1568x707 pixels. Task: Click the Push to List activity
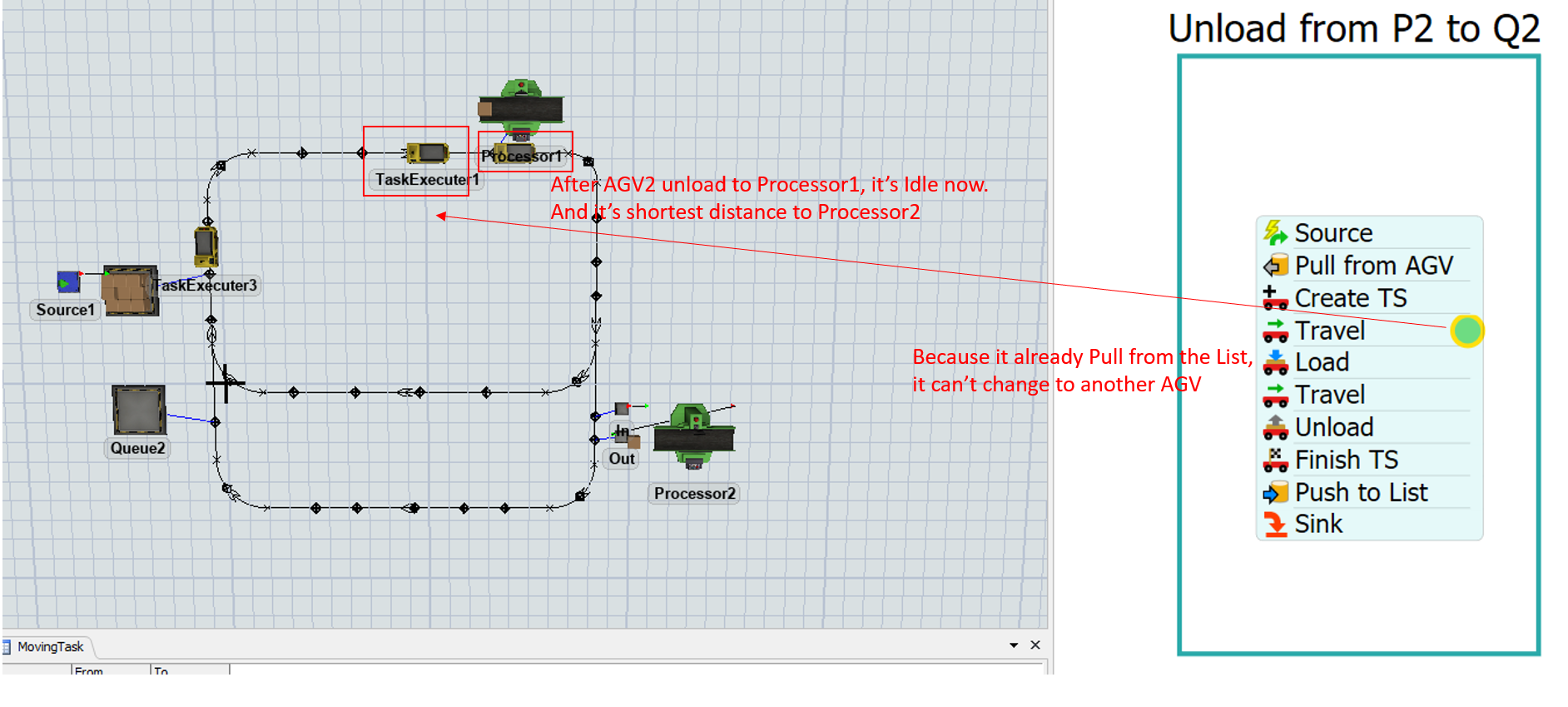1361,492
